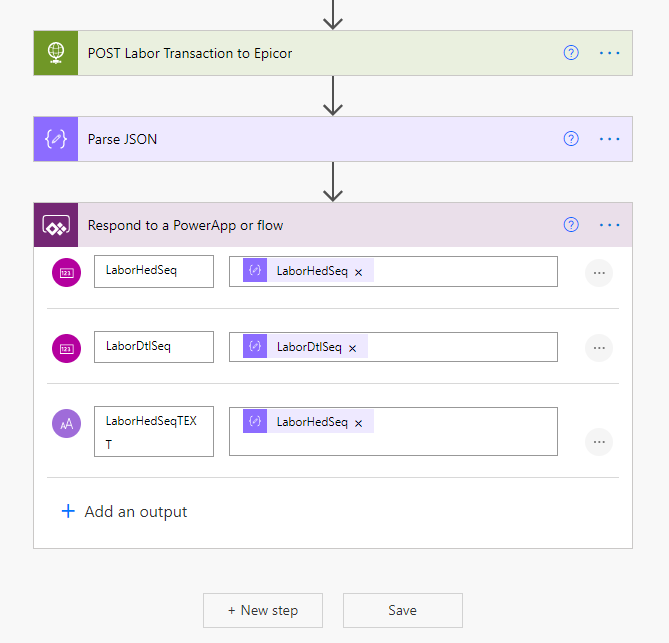669x643 pixels.
Task: Open help for POST Labor Transaction step
Action: click(571, 53)
